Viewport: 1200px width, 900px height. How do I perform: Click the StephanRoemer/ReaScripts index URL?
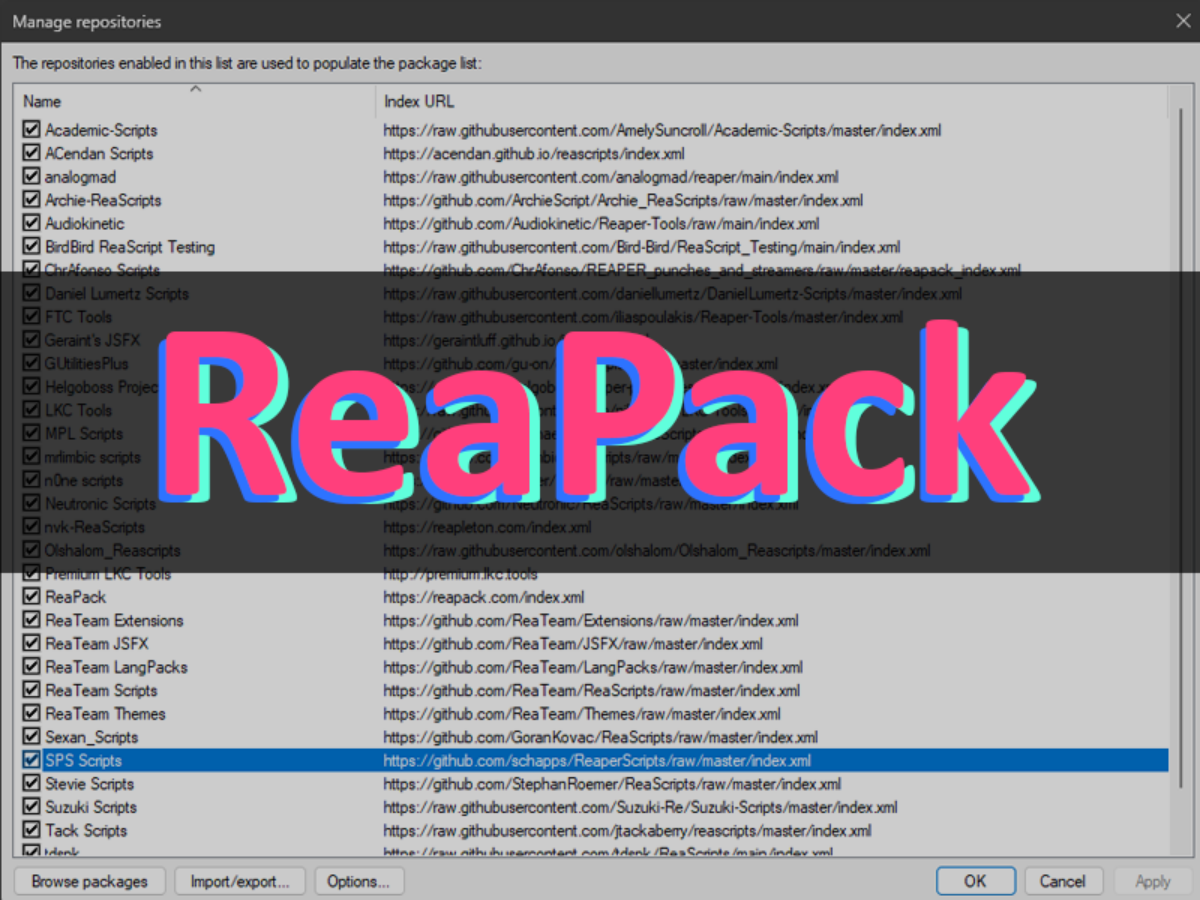pos(612,784)
